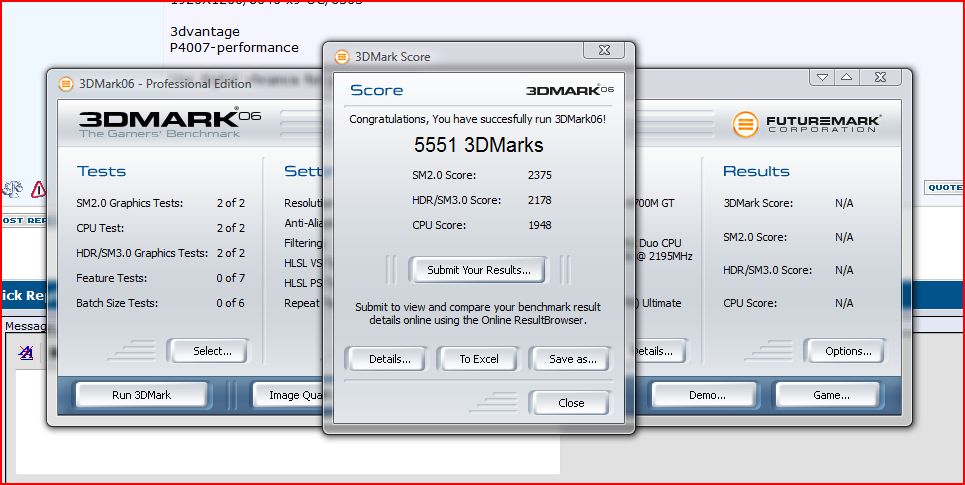The width and height of the screenshot is (965, 485).
Task: Click the up arrow button in 3DMark06 titlebar
Action: point(847,77)
